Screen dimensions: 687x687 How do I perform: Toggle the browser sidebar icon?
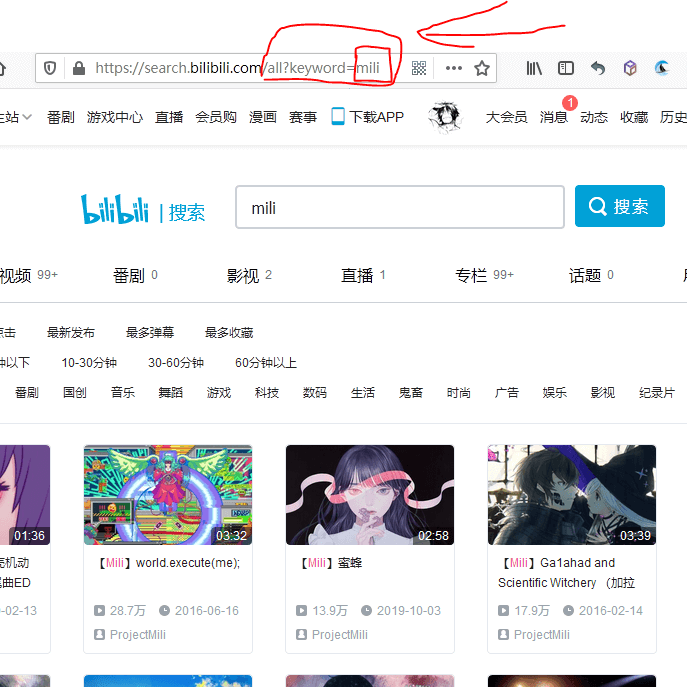tap(566, 68)
